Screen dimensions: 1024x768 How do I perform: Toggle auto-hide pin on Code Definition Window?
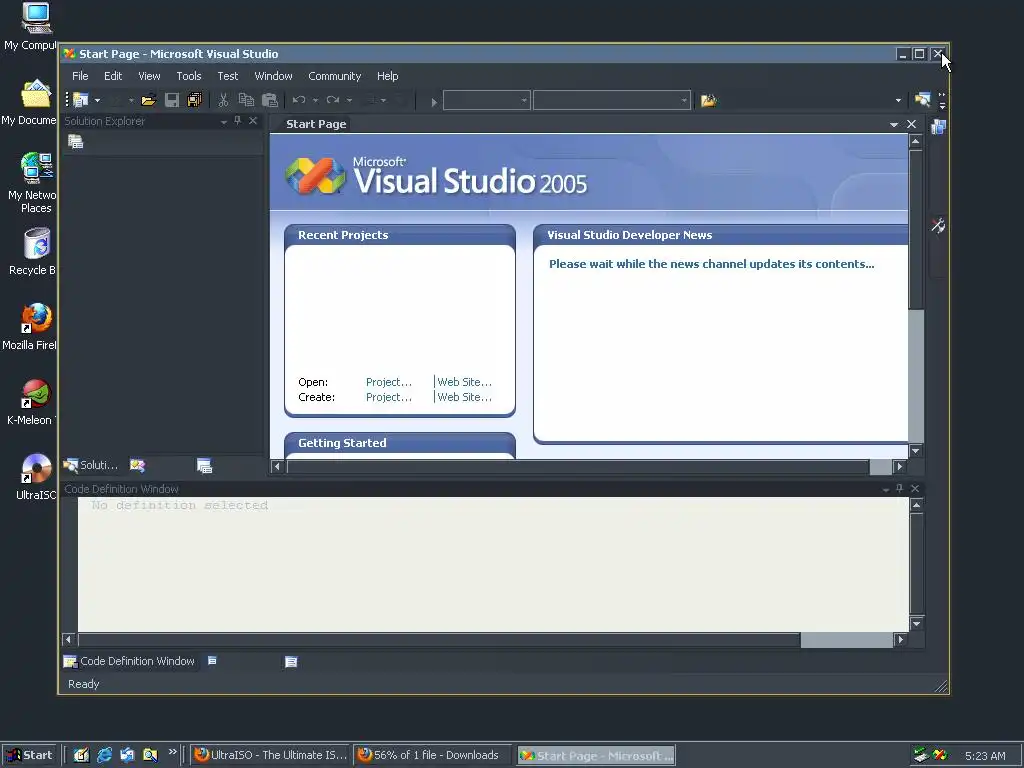899,488
